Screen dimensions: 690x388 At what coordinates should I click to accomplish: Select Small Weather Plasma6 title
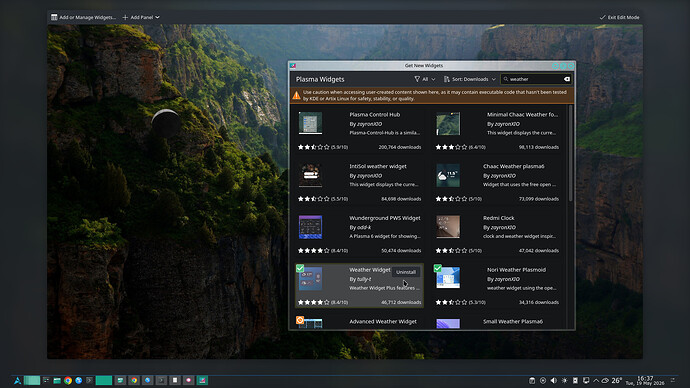click(x=513, y=322)
